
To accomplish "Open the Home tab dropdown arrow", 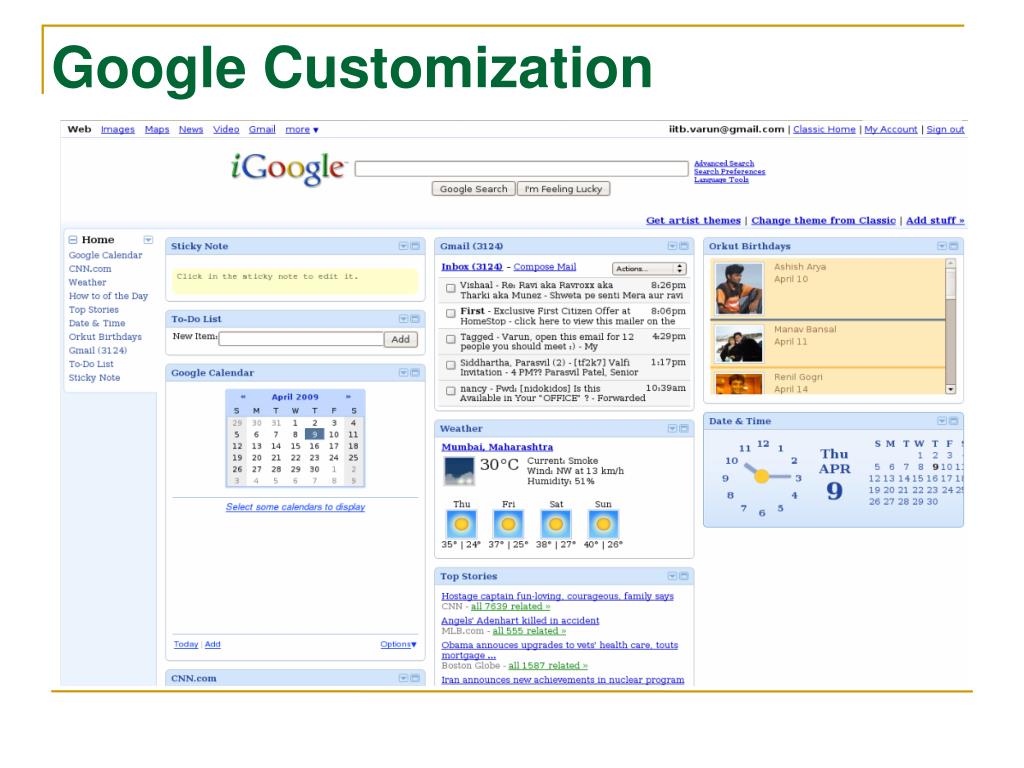I will point(148,240).
